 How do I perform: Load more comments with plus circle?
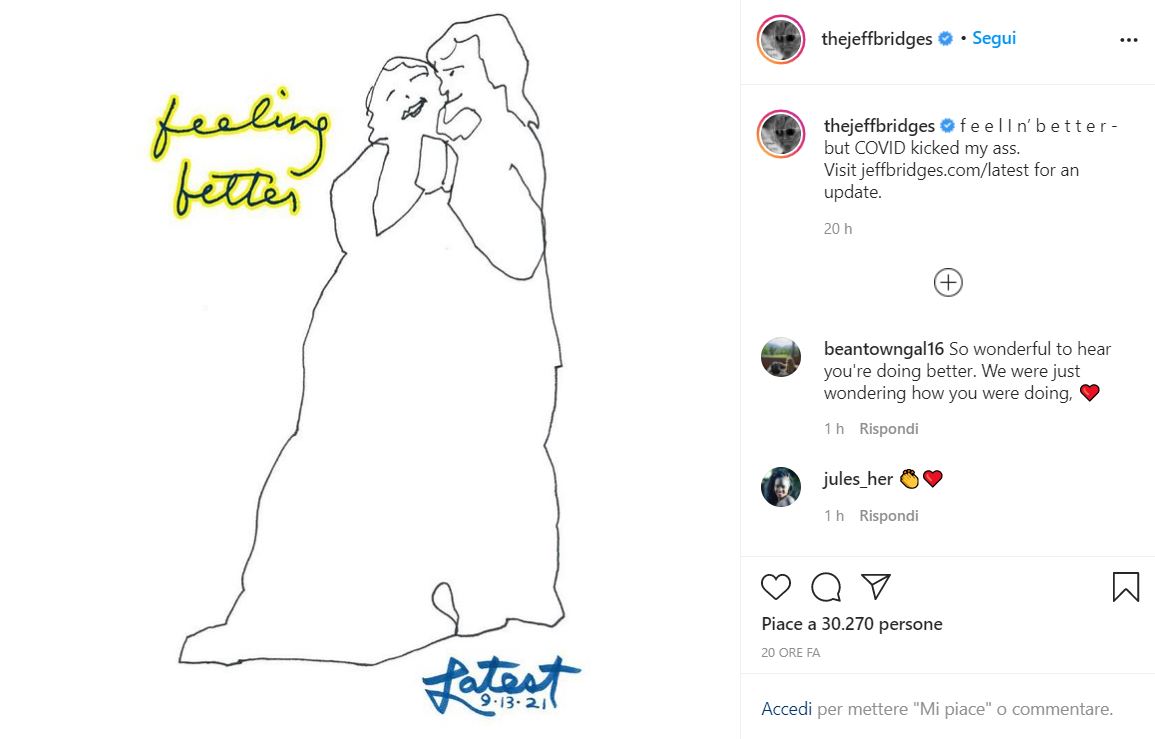coord(948,282)
